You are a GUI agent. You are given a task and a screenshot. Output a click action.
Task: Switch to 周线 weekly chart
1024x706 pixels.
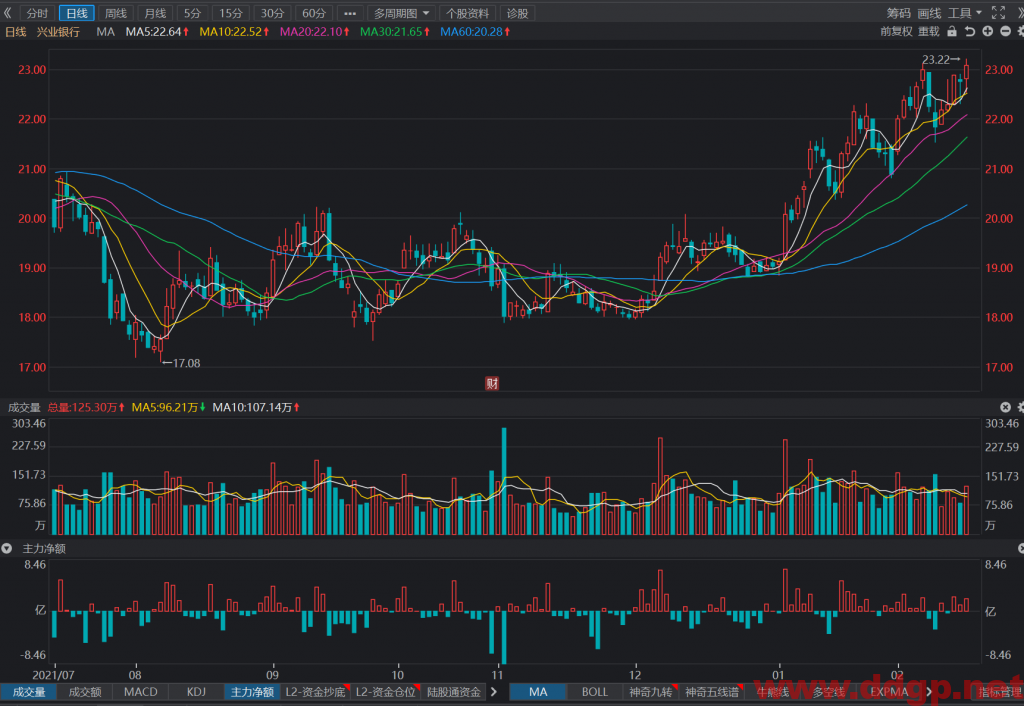click(116, 13)
